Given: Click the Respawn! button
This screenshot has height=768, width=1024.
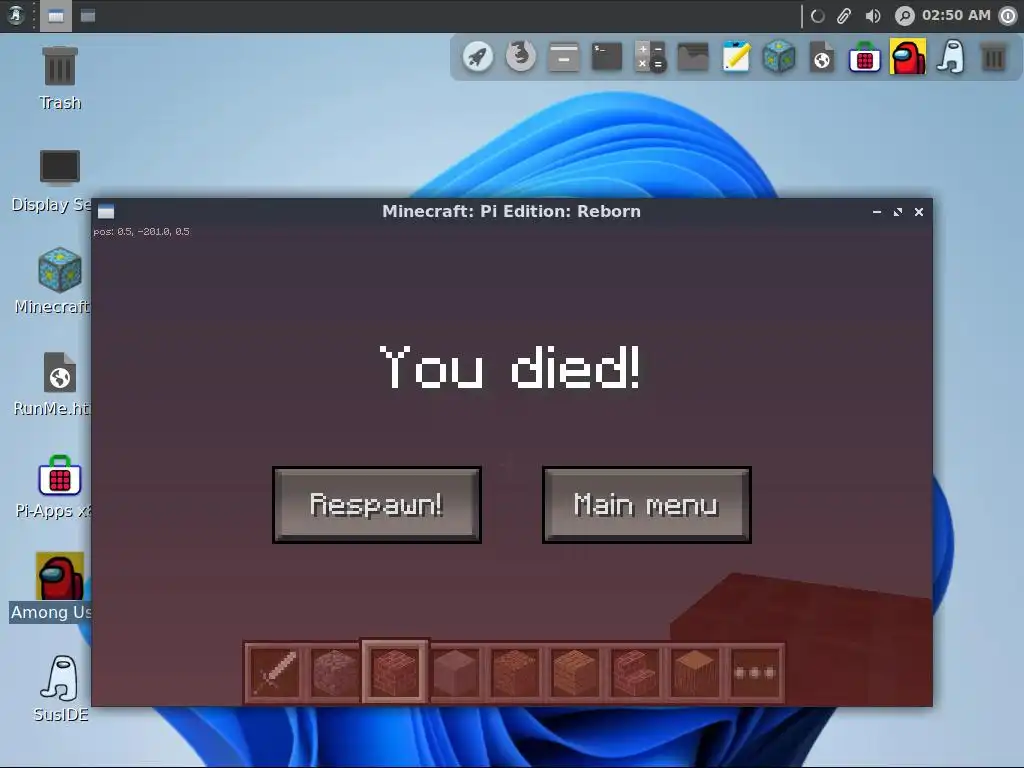Looking at the screenshot, I should pos(377,505).
